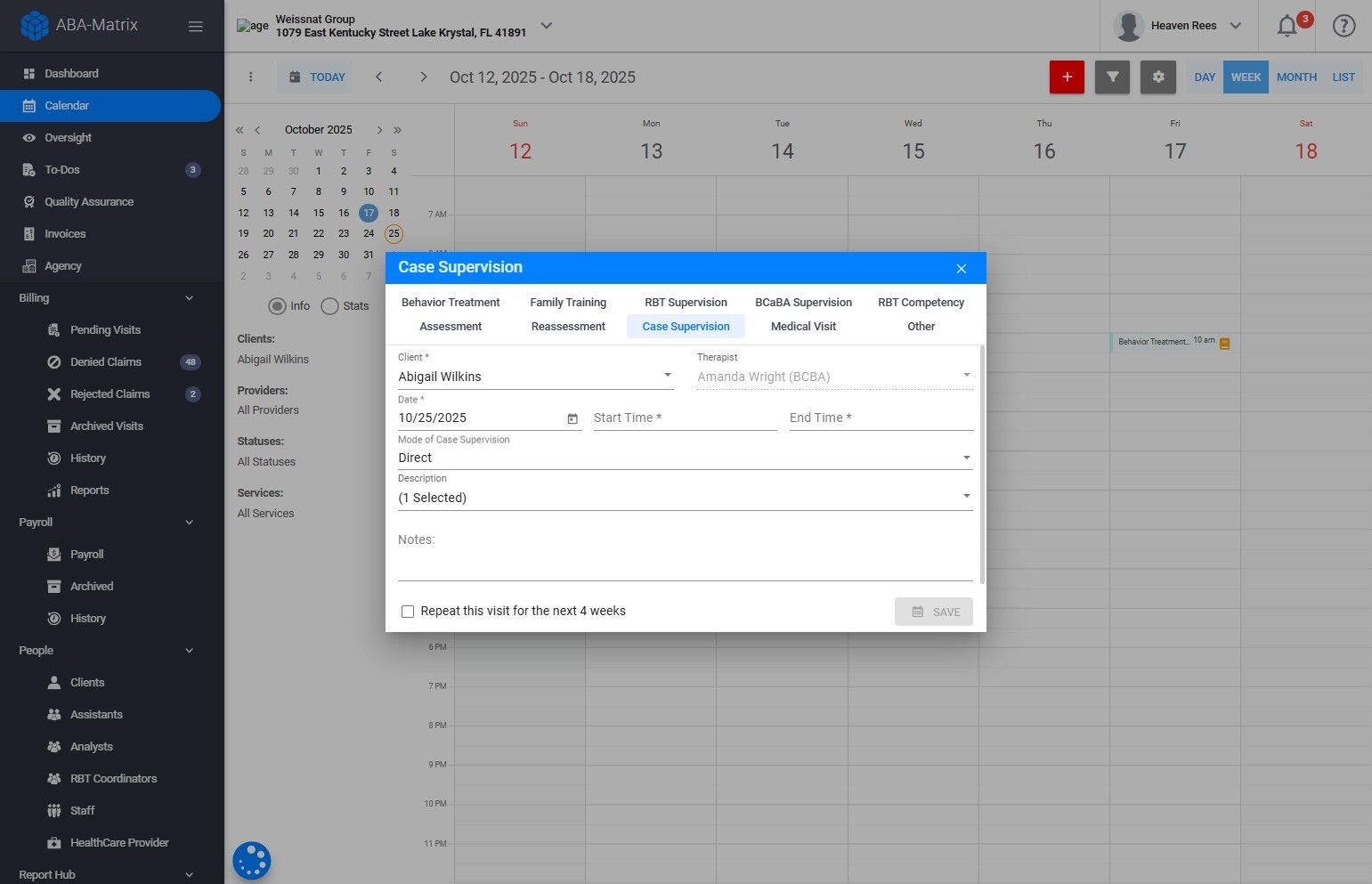Open calendar settings gear icon
The width and height of the screenshot is (1372, 884).
pyautogui.click(x=1157, y=77)
